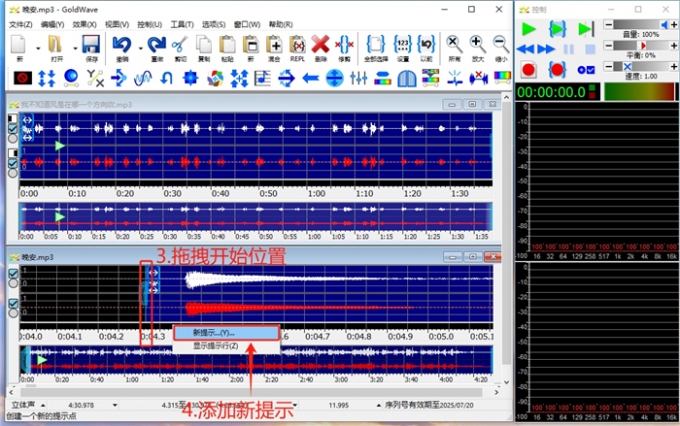Expand the dropdown arrow beside 打开 icon

coord(75,48)
